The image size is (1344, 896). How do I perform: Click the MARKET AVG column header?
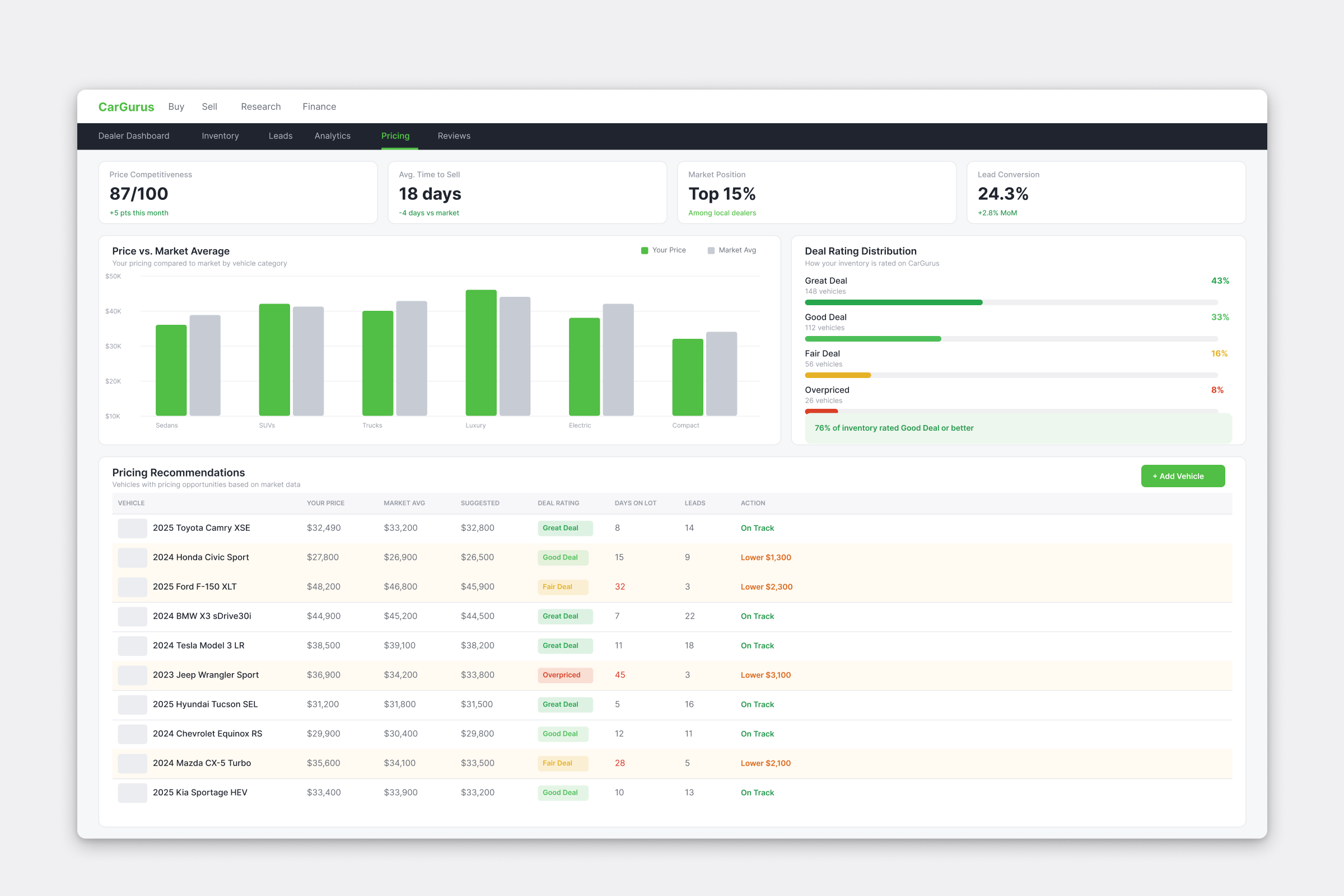click(x=404, y=503)
